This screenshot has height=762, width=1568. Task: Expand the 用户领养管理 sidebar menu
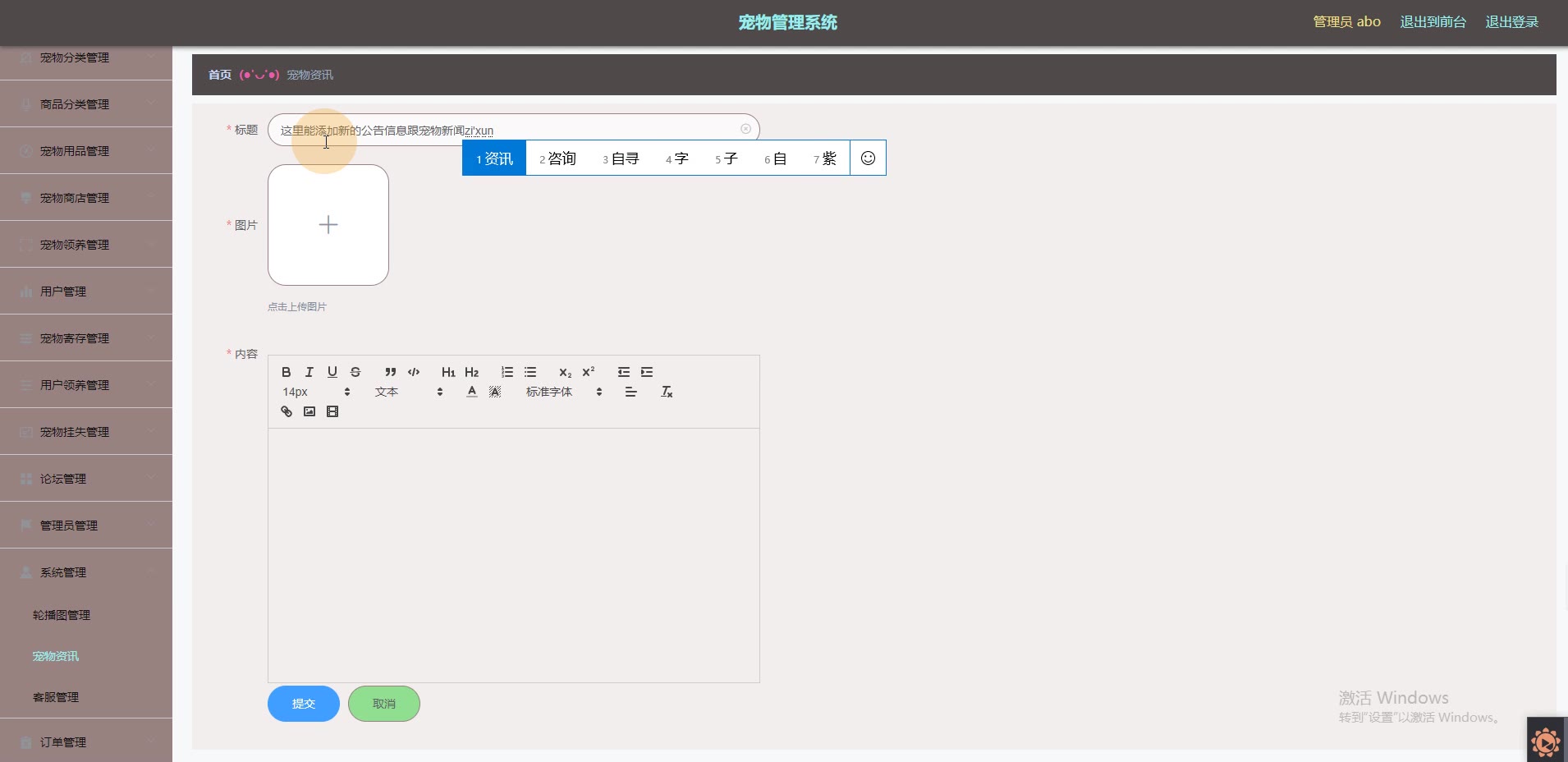pos(86,385)
